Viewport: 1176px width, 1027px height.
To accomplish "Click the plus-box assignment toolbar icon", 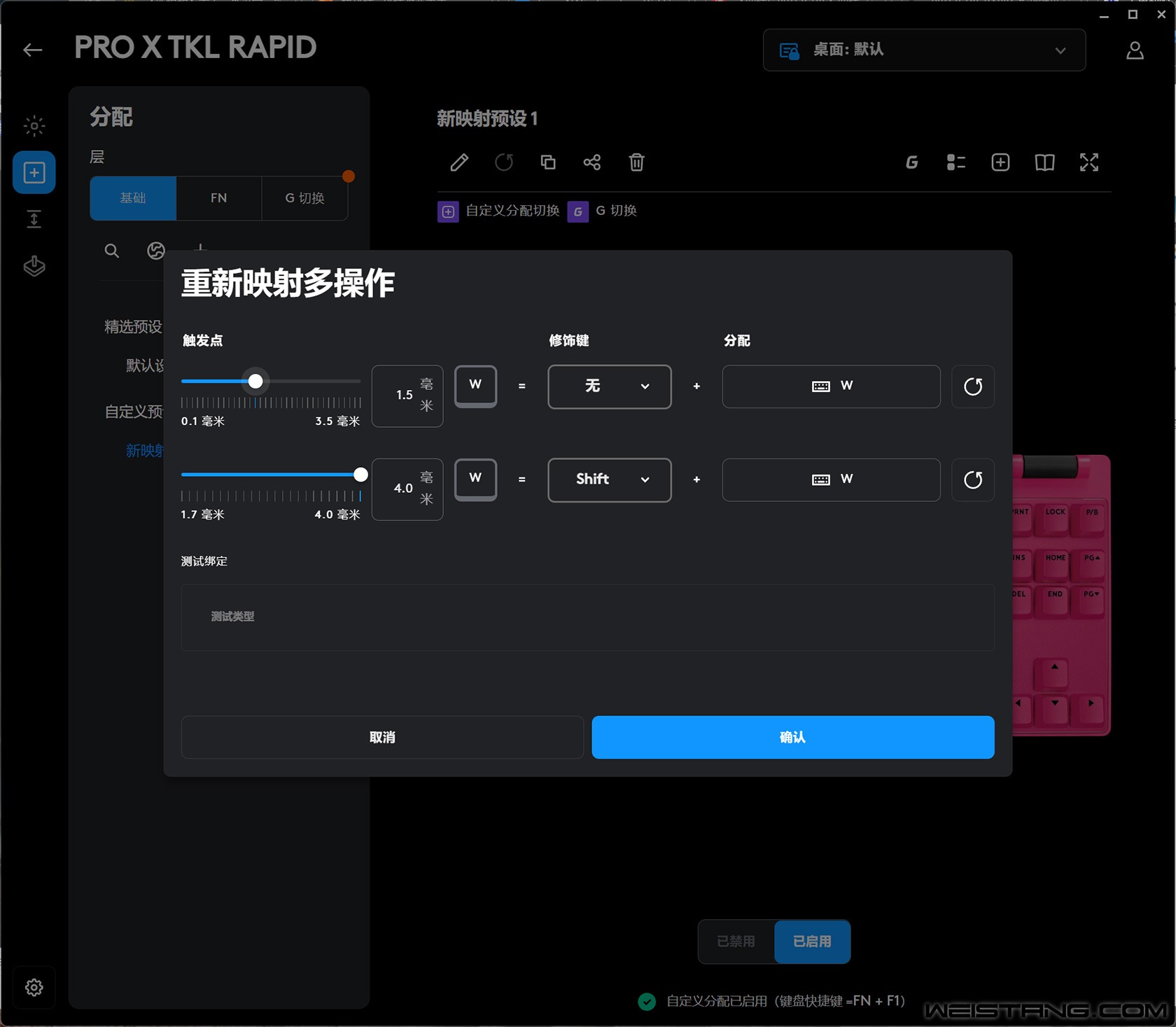I will pos(1000,162).
